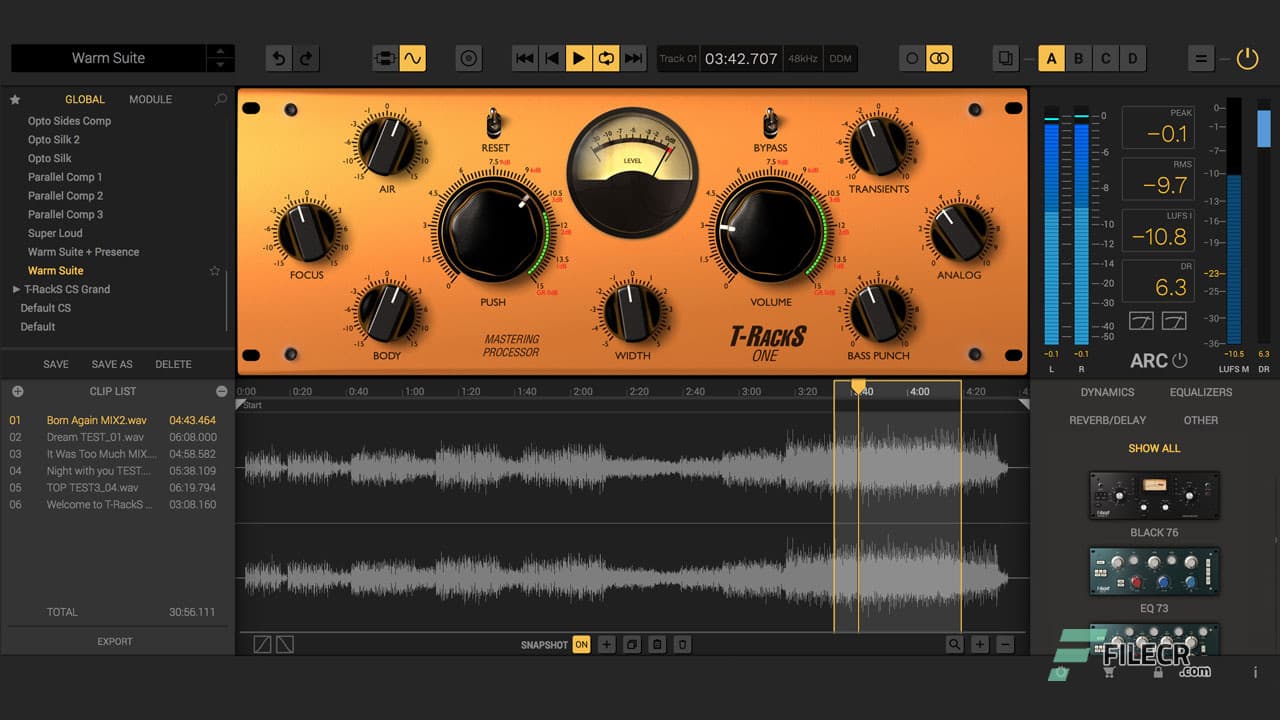
Task: Expand the T-RackS CS Grand preset folder
Action: pyautogui.click(x=14, y=289)
